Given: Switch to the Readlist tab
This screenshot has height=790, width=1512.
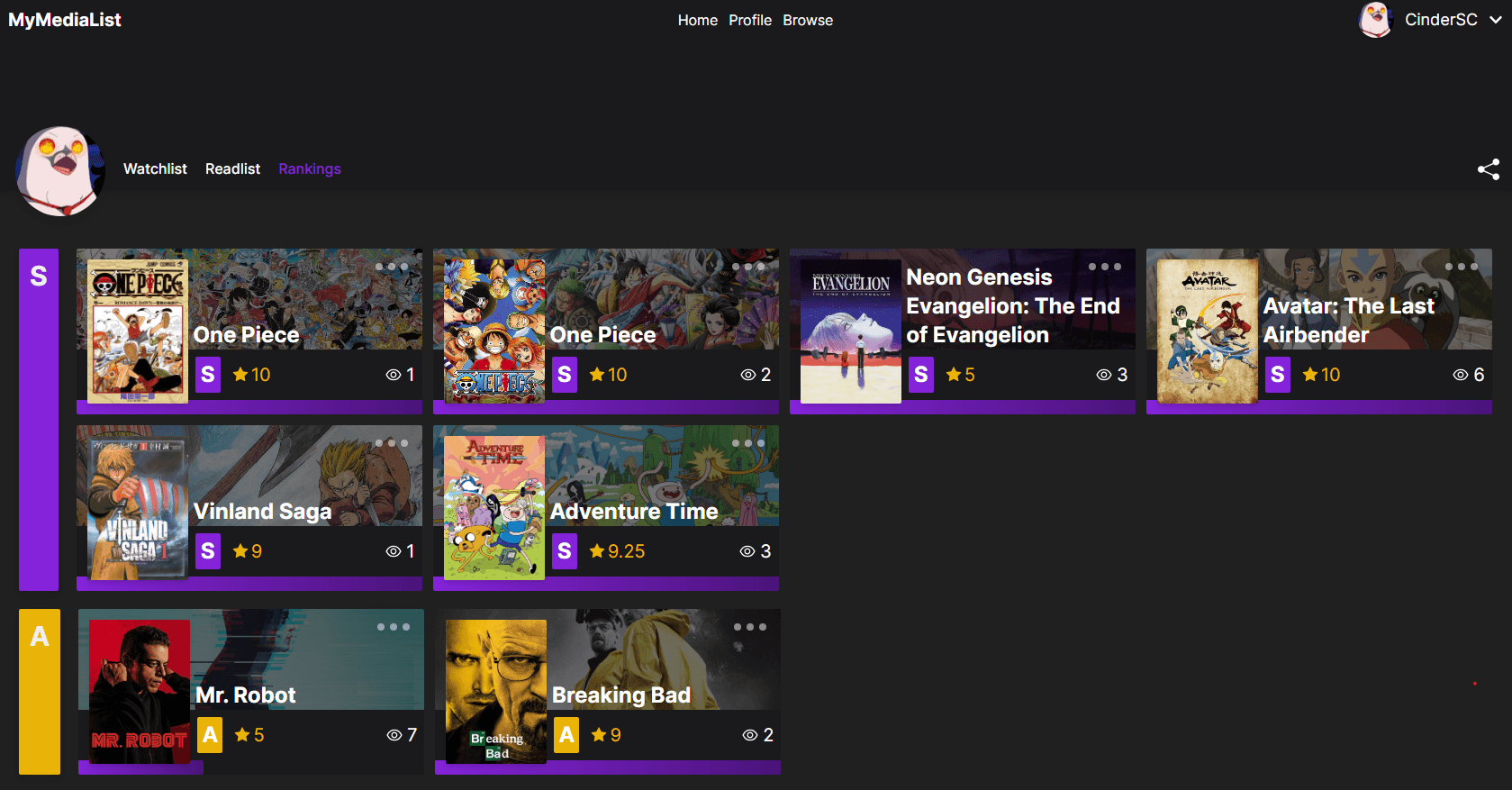Looking at the screenshot, I should tap(232, 168).
